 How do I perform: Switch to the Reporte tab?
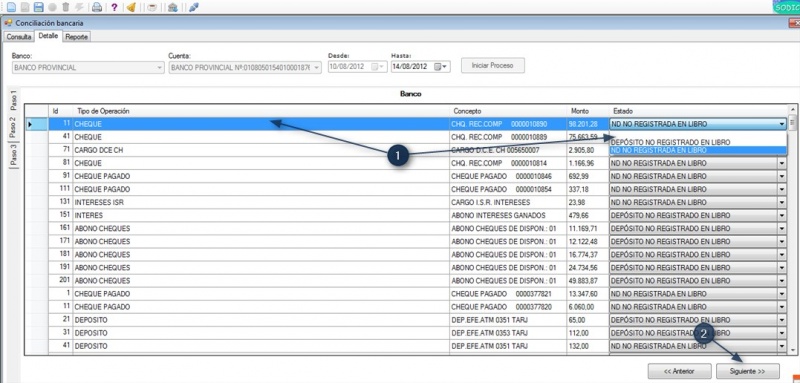77,37
